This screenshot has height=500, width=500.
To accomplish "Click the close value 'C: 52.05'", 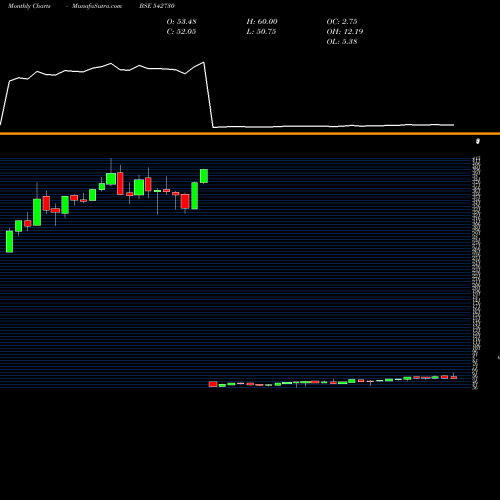I will [x=181, y=32].
